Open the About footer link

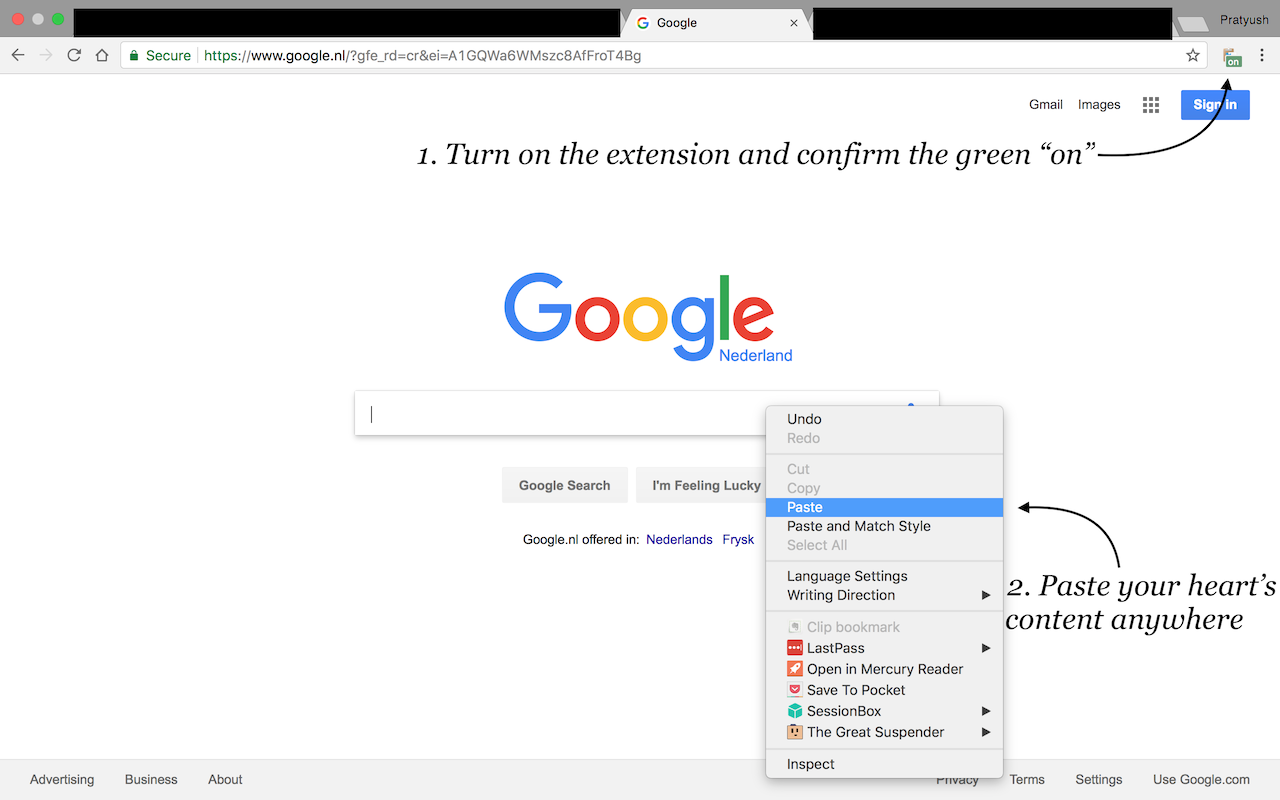pos(225,780)
